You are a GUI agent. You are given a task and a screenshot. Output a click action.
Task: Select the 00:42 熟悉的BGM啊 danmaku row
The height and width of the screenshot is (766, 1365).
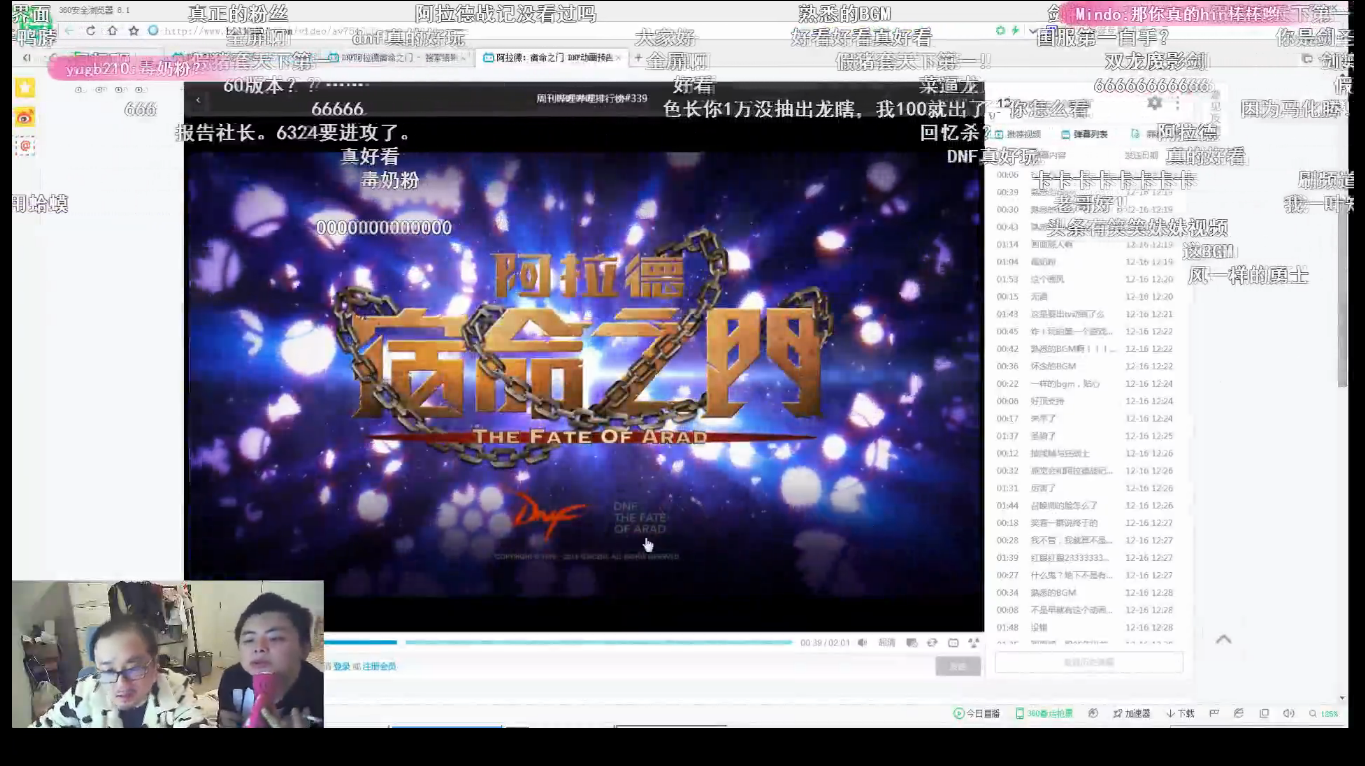click(x=1089, y=349)
